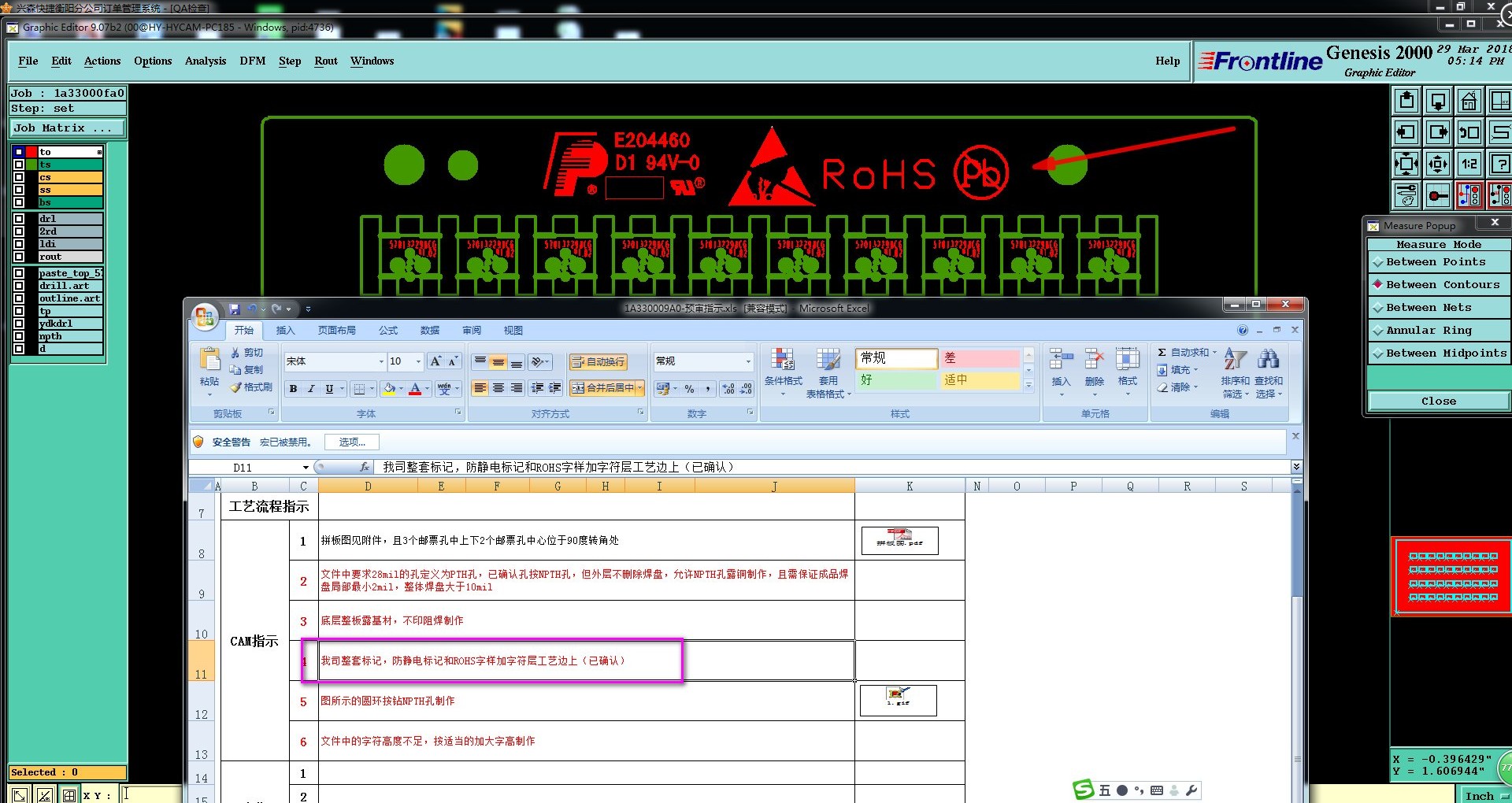
Task: Select 'Between Midpoints' measure mode
Action: (1438, 353)
